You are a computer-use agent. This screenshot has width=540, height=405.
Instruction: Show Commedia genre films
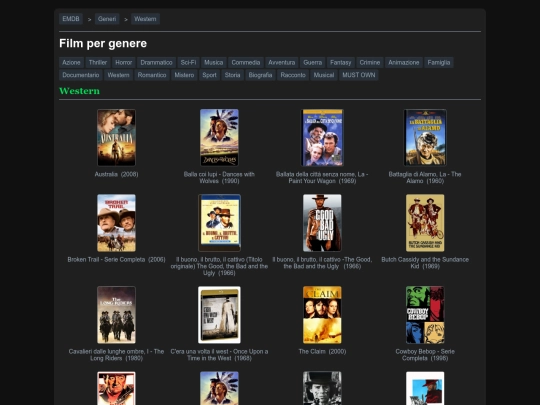pyautogui.click(x=246, y=62)
